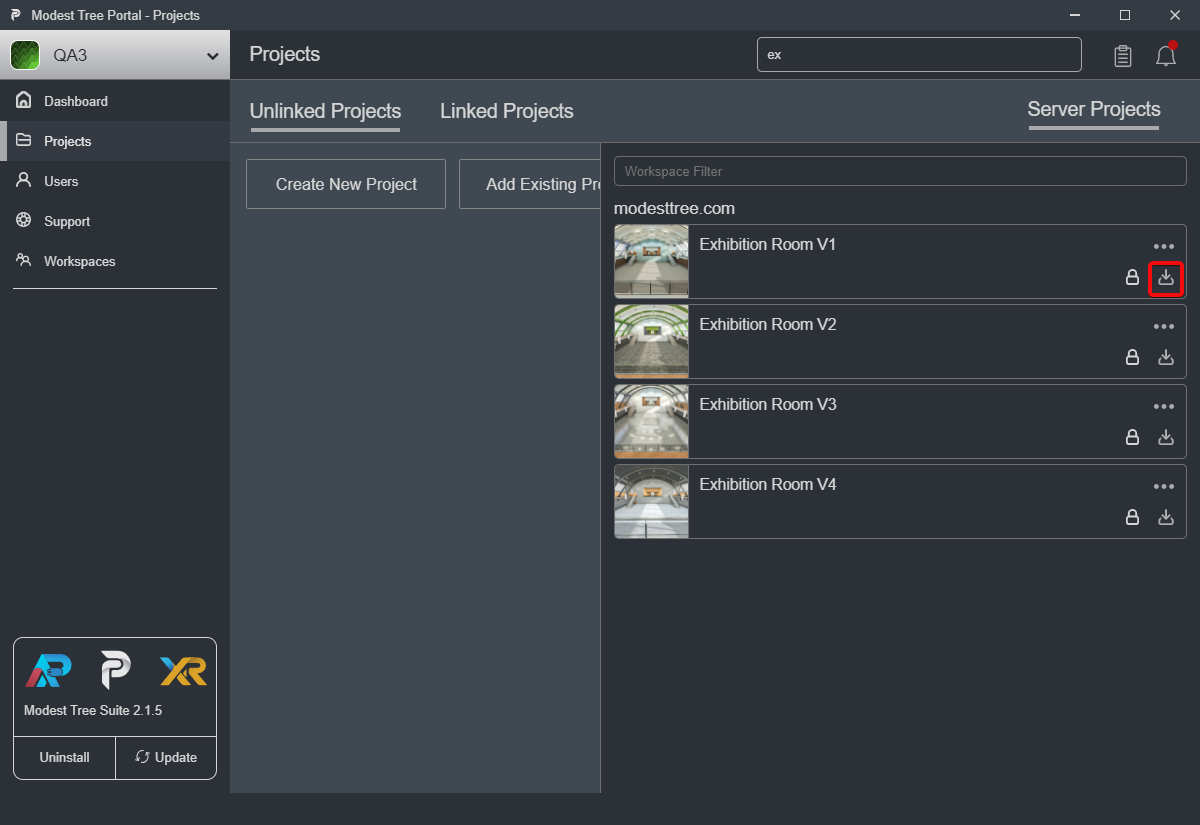This screenshot has height=825, width=1200.
Task: Select the Server Projects tab
Action: click(1094, 110)
